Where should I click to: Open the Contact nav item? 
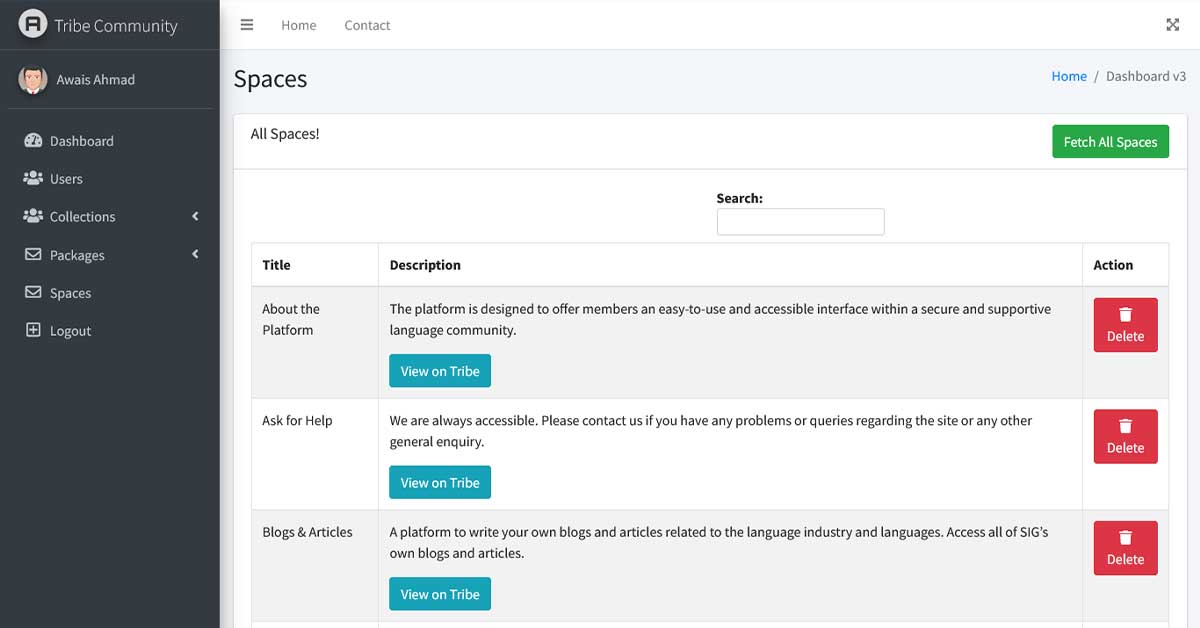[367, 25]
